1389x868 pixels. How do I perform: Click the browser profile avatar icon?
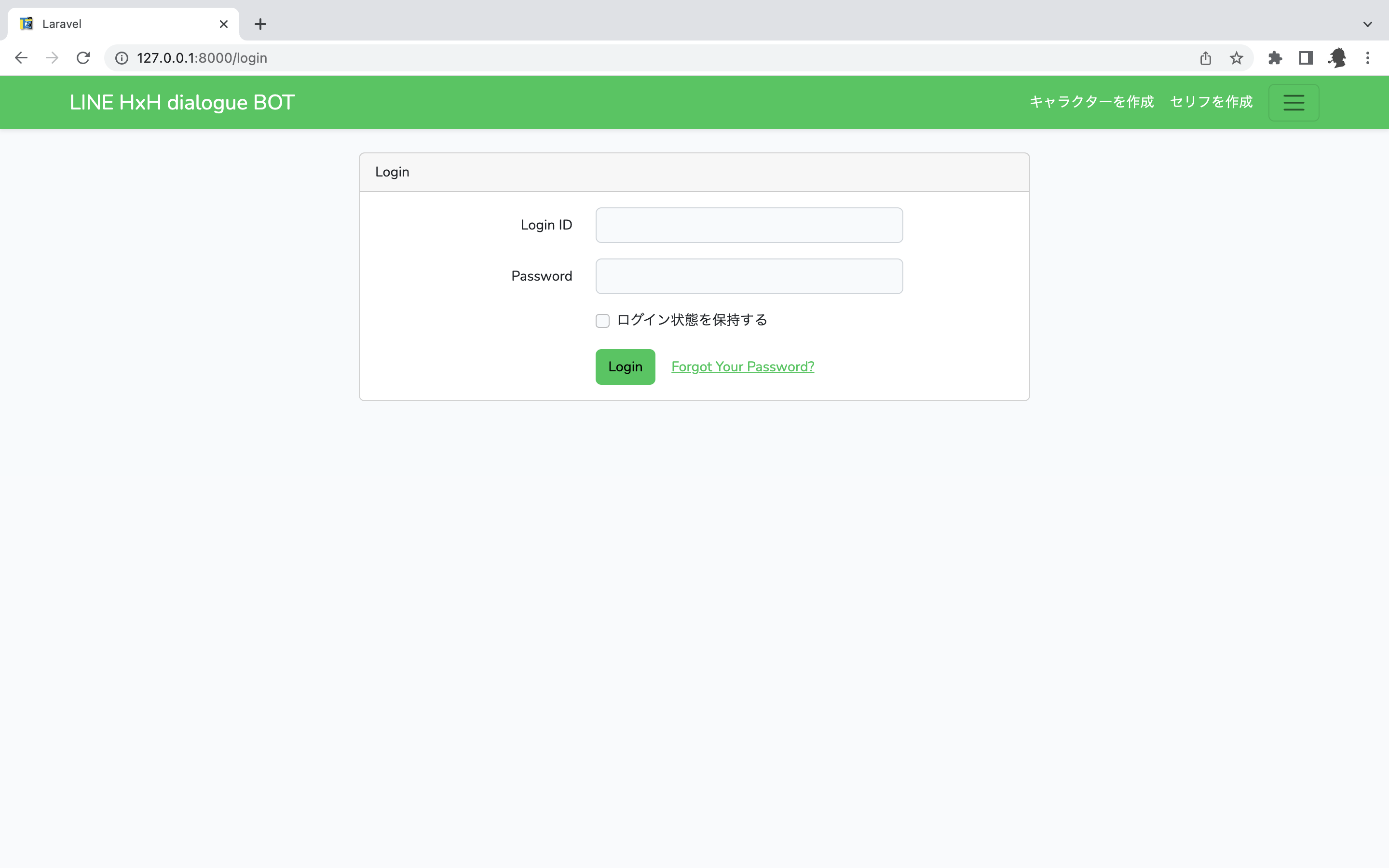(x=1337, y=57)
